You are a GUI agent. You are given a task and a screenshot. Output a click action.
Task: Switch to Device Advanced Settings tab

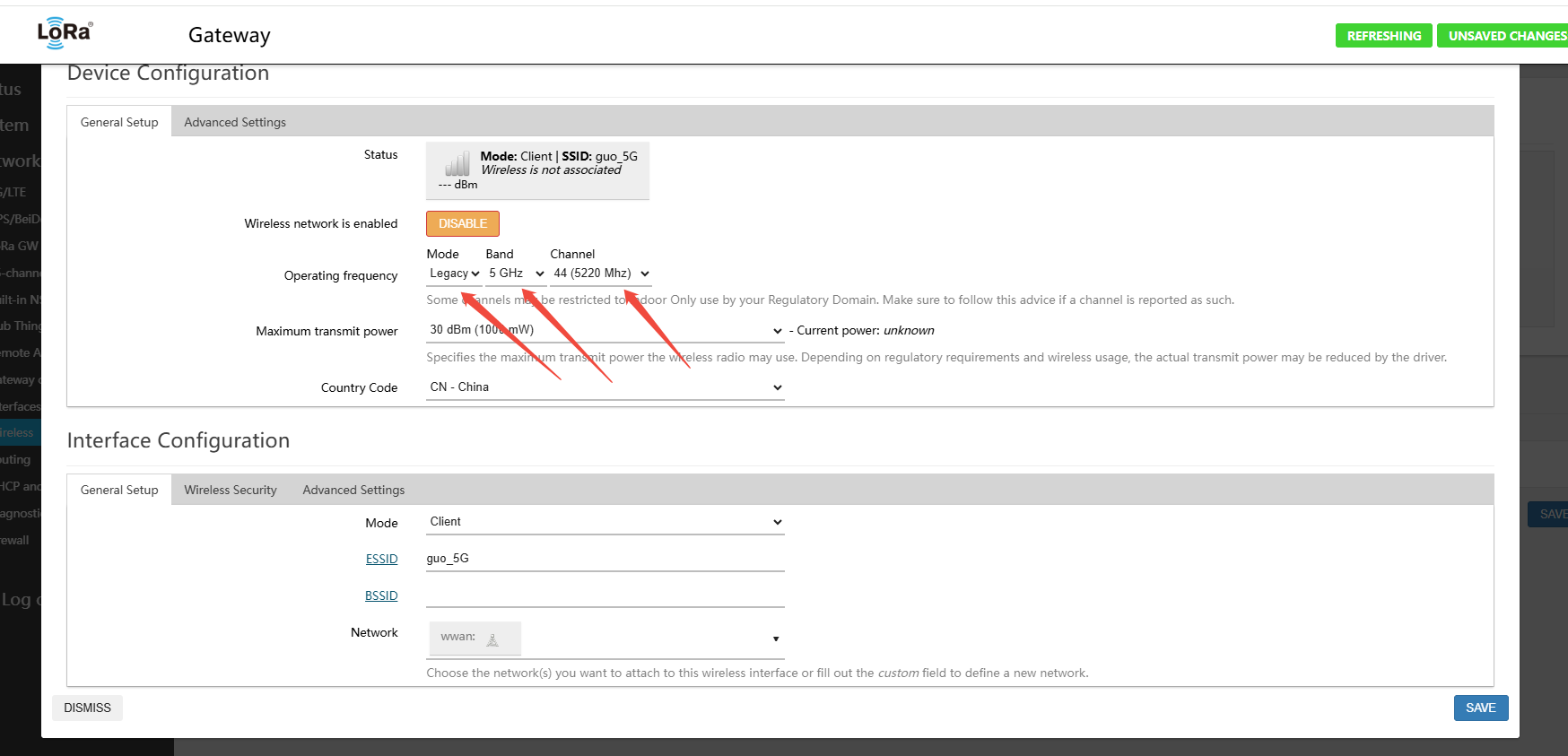pos(235,122)
